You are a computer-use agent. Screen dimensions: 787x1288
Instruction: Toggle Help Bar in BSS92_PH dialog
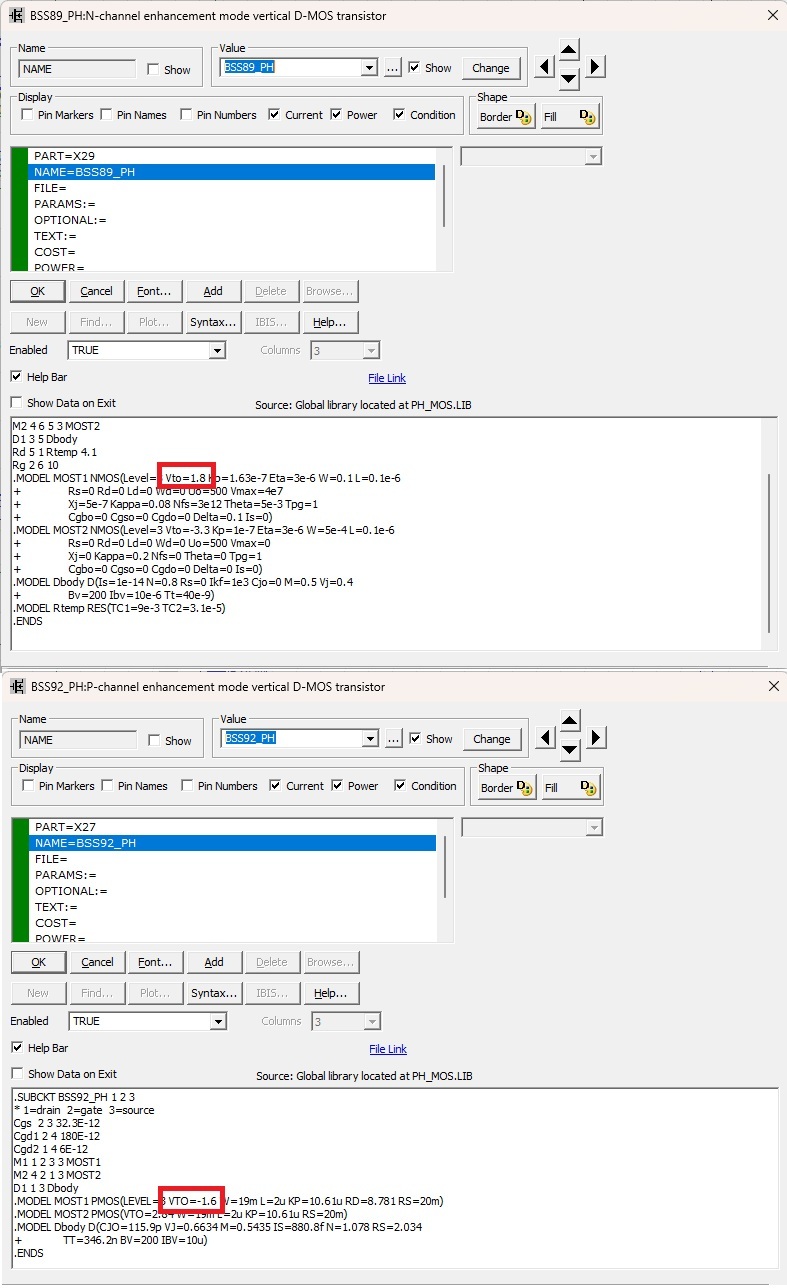17,1048
